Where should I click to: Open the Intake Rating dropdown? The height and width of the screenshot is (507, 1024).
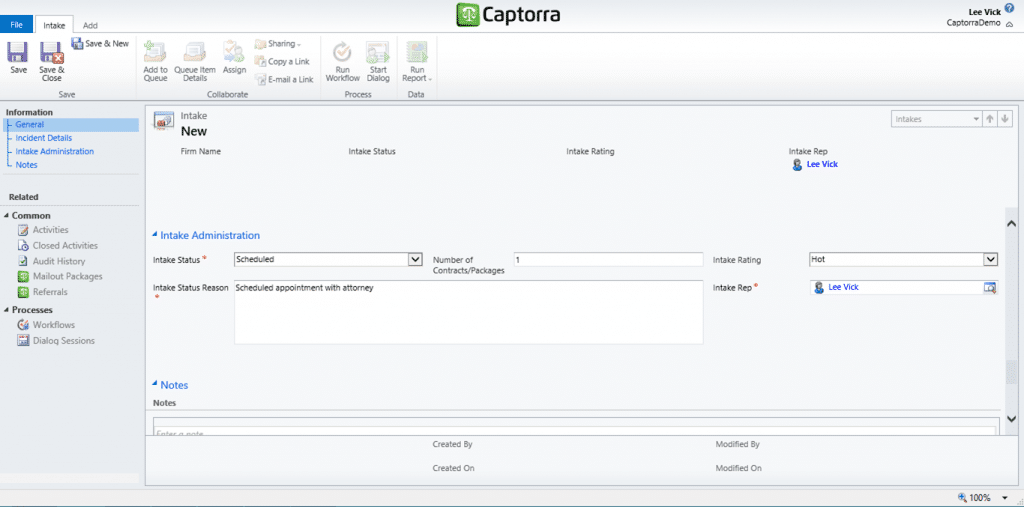[991, 259]
